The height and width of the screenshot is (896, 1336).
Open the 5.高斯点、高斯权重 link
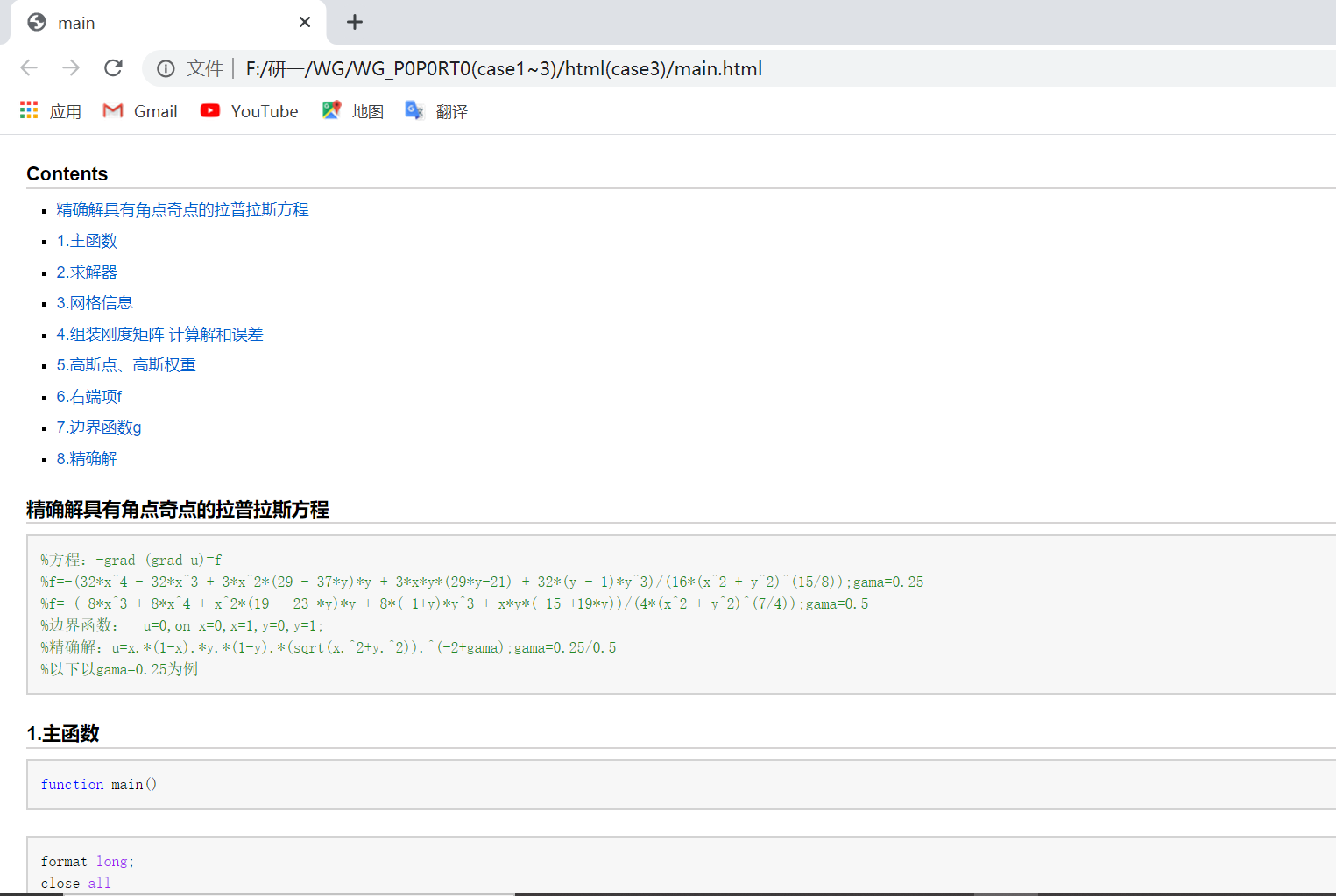[125, 364]
